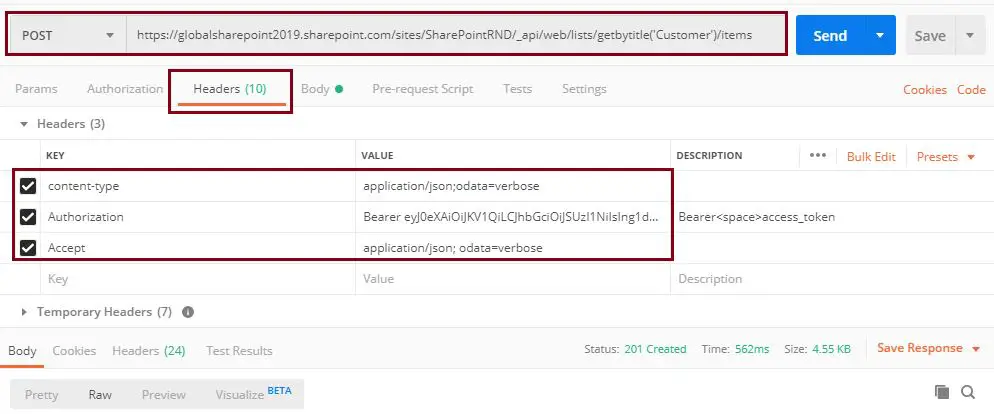Viewport: 994px width, 414px height.
Task: Open the Test Results tab
Action: (x=239, y=351)
